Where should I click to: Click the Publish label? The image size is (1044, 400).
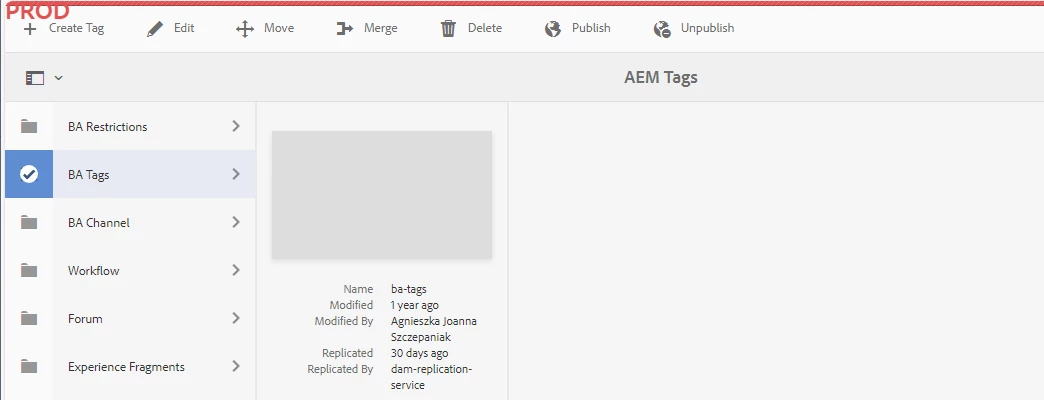coord(591,28)
